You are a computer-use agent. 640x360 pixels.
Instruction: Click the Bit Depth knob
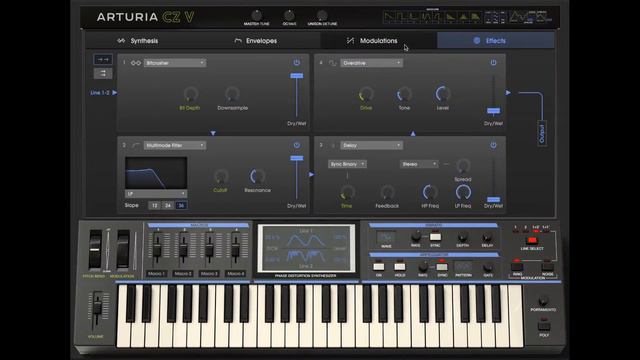click(191, 94)
